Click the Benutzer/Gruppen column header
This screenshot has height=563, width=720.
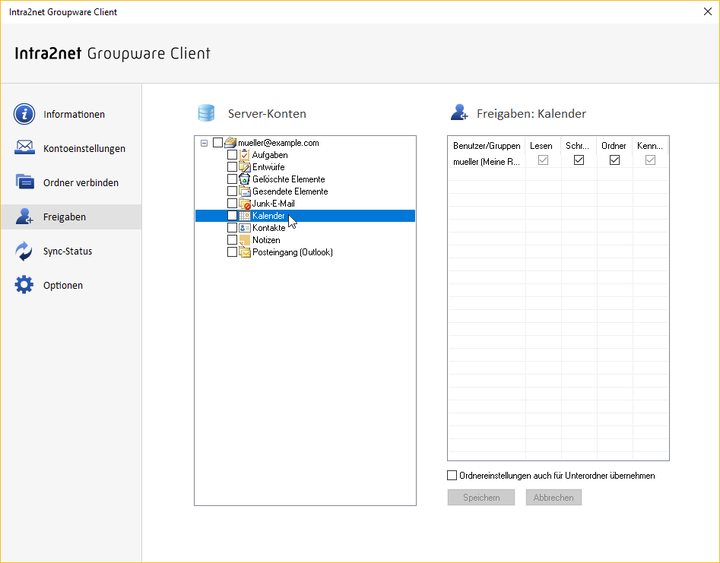[486, 146]
